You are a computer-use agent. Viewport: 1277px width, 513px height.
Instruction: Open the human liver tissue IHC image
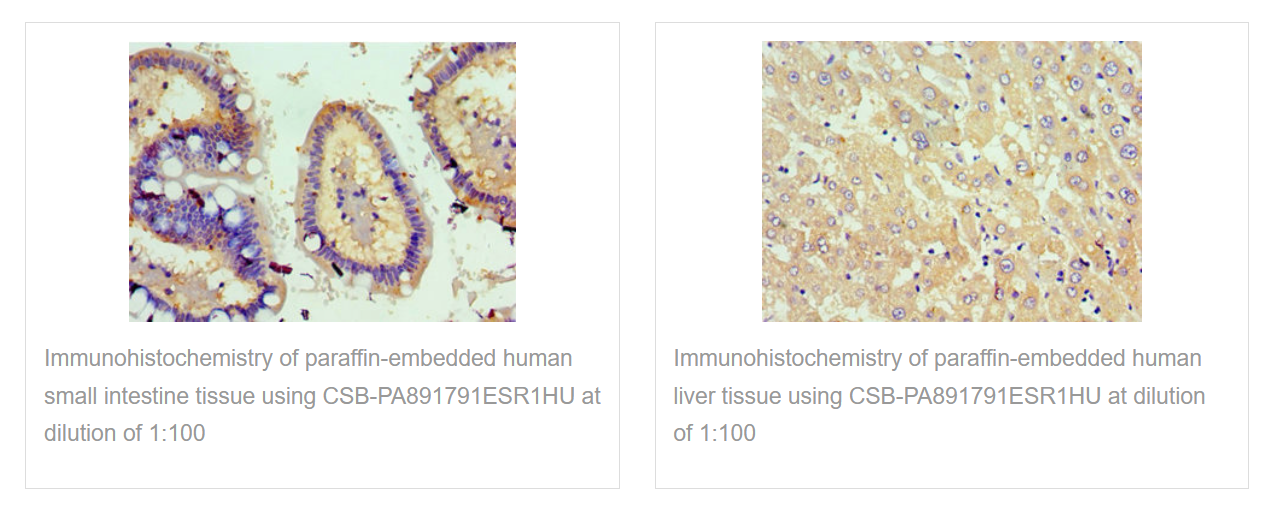coord(951,181)
